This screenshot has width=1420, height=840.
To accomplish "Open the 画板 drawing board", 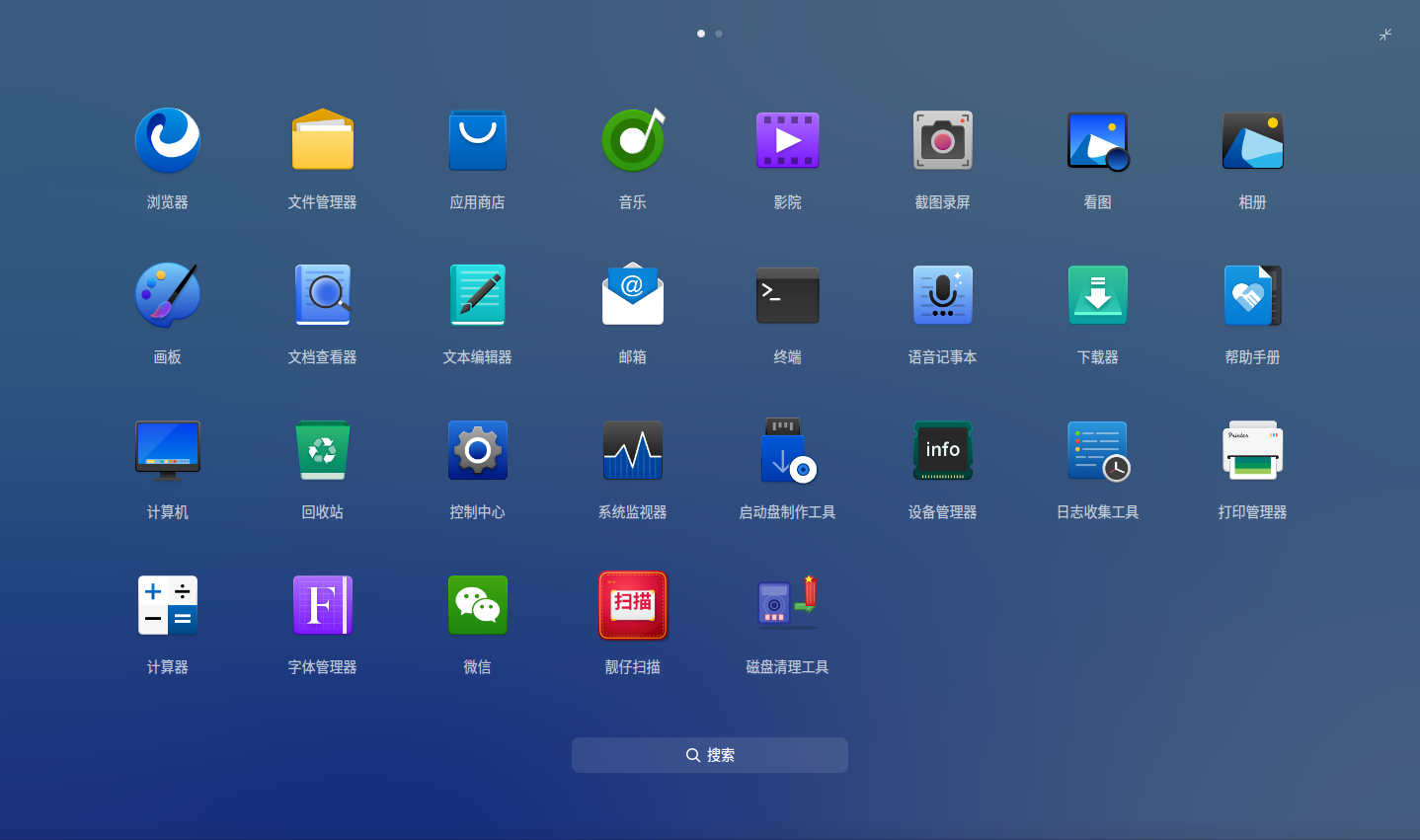I will (x=167, y=295).
